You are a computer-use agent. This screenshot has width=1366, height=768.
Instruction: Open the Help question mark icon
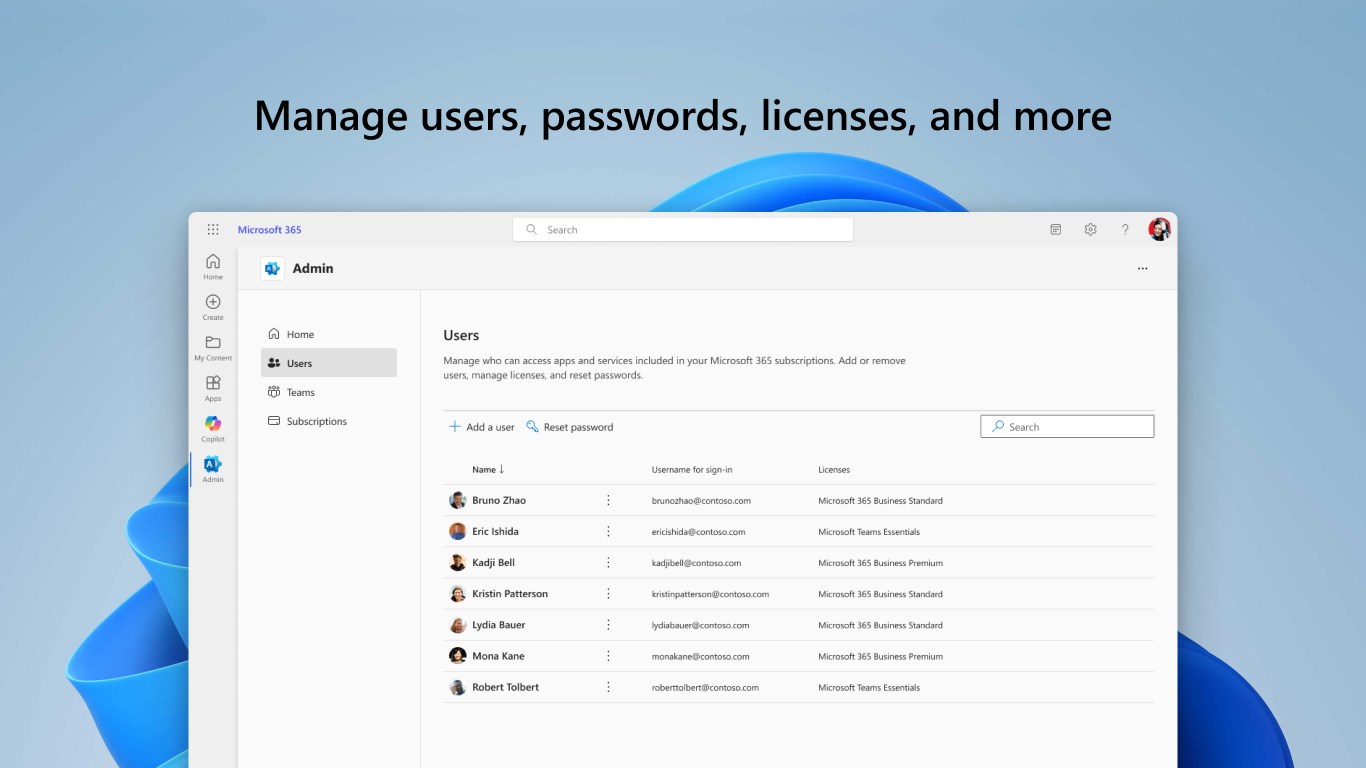pyautogui.click(x=1125, y=230)
